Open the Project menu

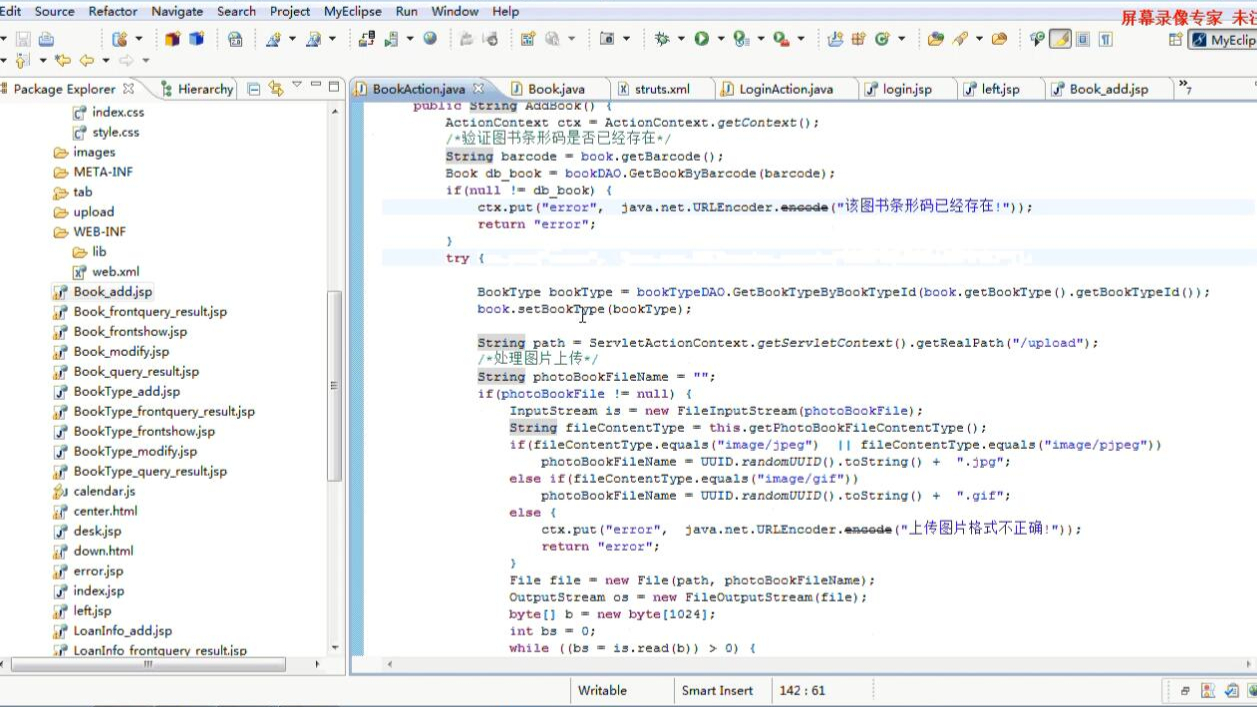point(290,11)
